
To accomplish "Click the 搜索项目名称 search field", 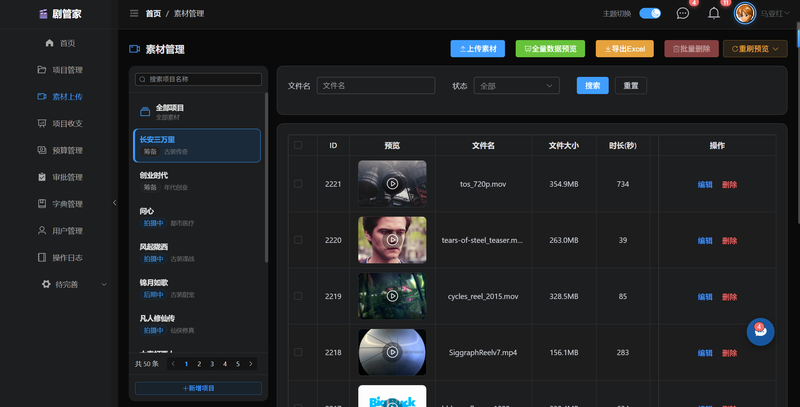I will point(198,79).
